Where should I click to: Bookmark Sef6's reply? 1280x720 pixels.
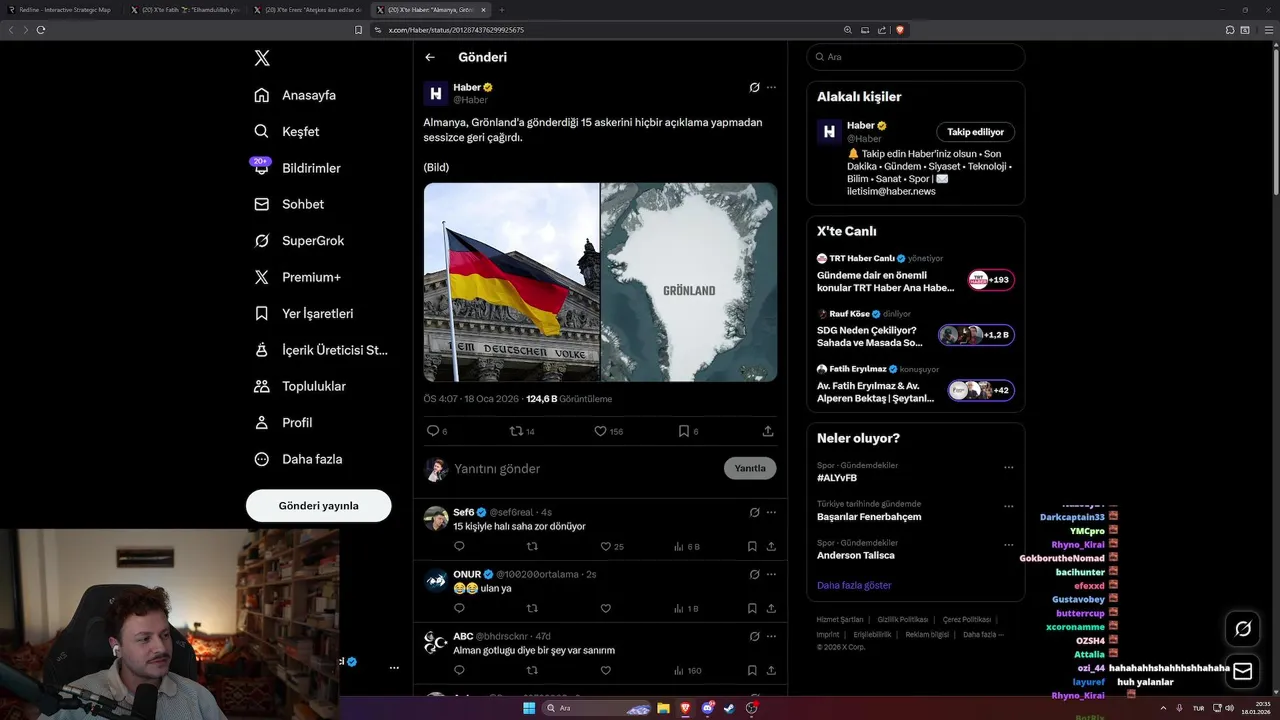coord(752,547)
